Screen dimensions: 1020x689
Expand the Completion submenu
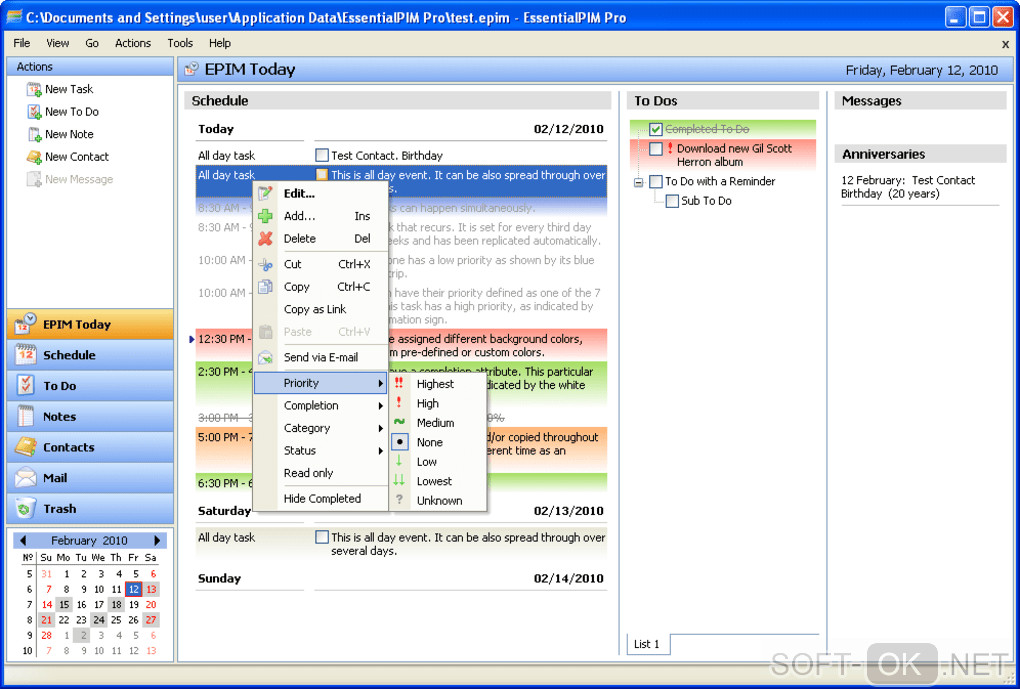pyautogui.click(x=381, y=406)
